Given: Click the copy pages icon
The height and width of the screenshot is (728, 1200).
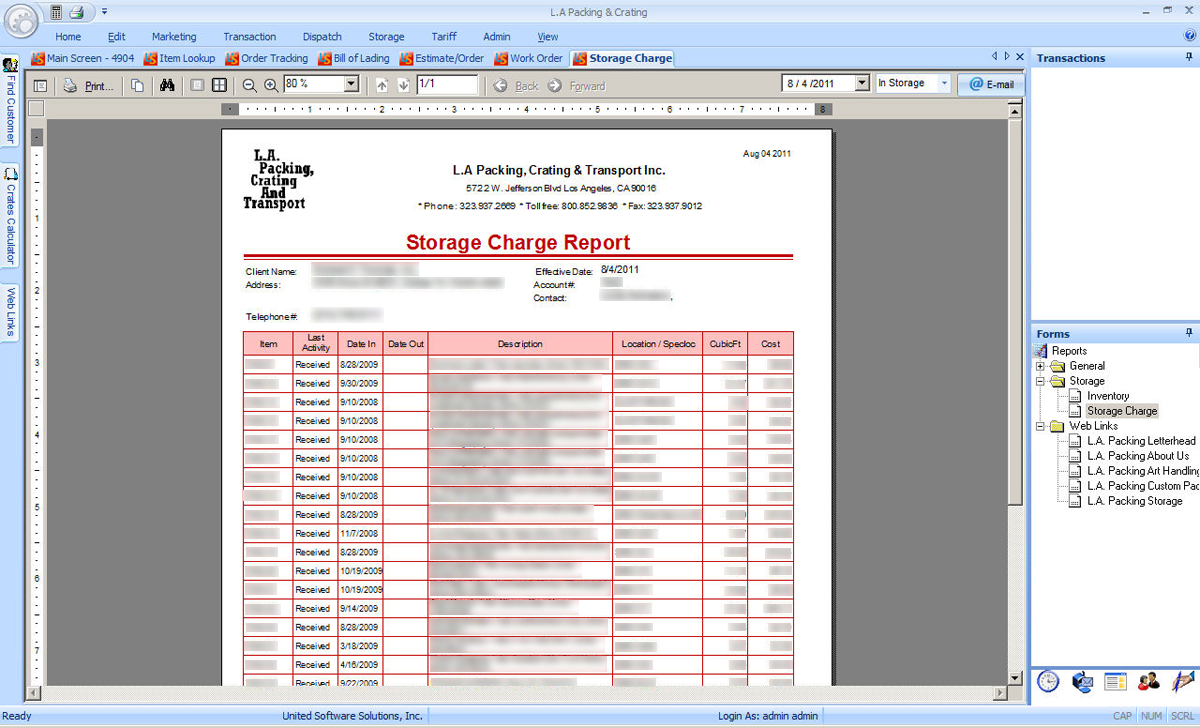Looking at the screenshot, I should click(138, 85).
